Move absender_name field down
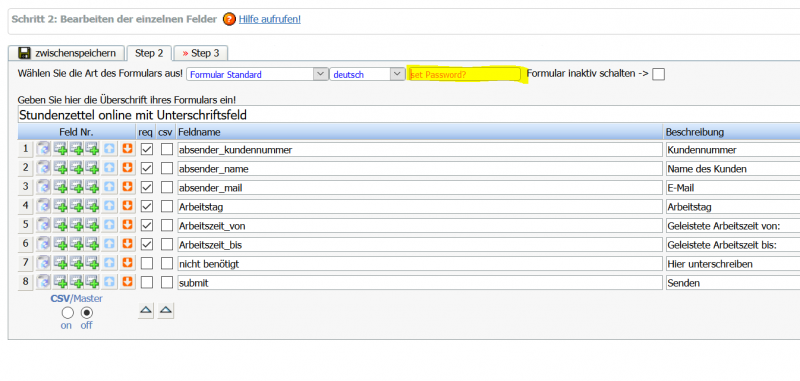Image resolution: width=800 pixels, height=381 pixels. (128, 168)
